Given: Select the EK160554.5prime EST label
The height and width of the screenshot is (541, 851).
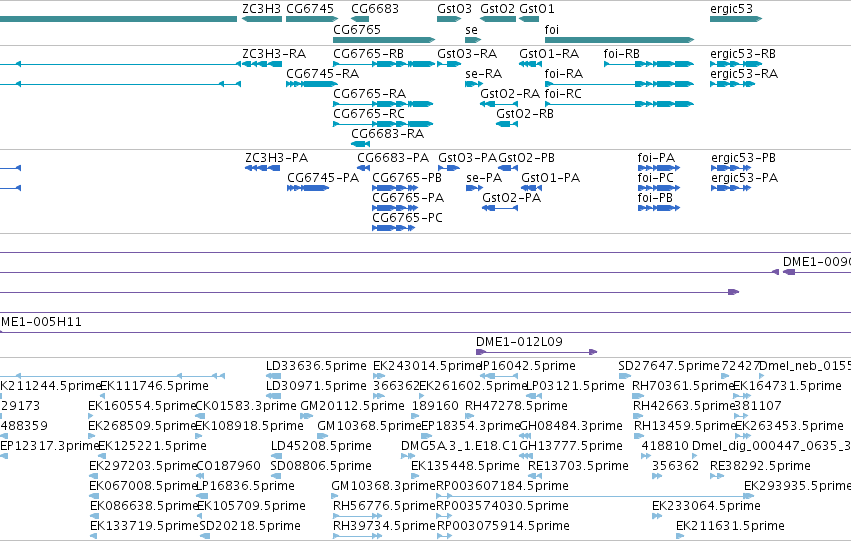Looking at the screenshot, I should 142,406.
